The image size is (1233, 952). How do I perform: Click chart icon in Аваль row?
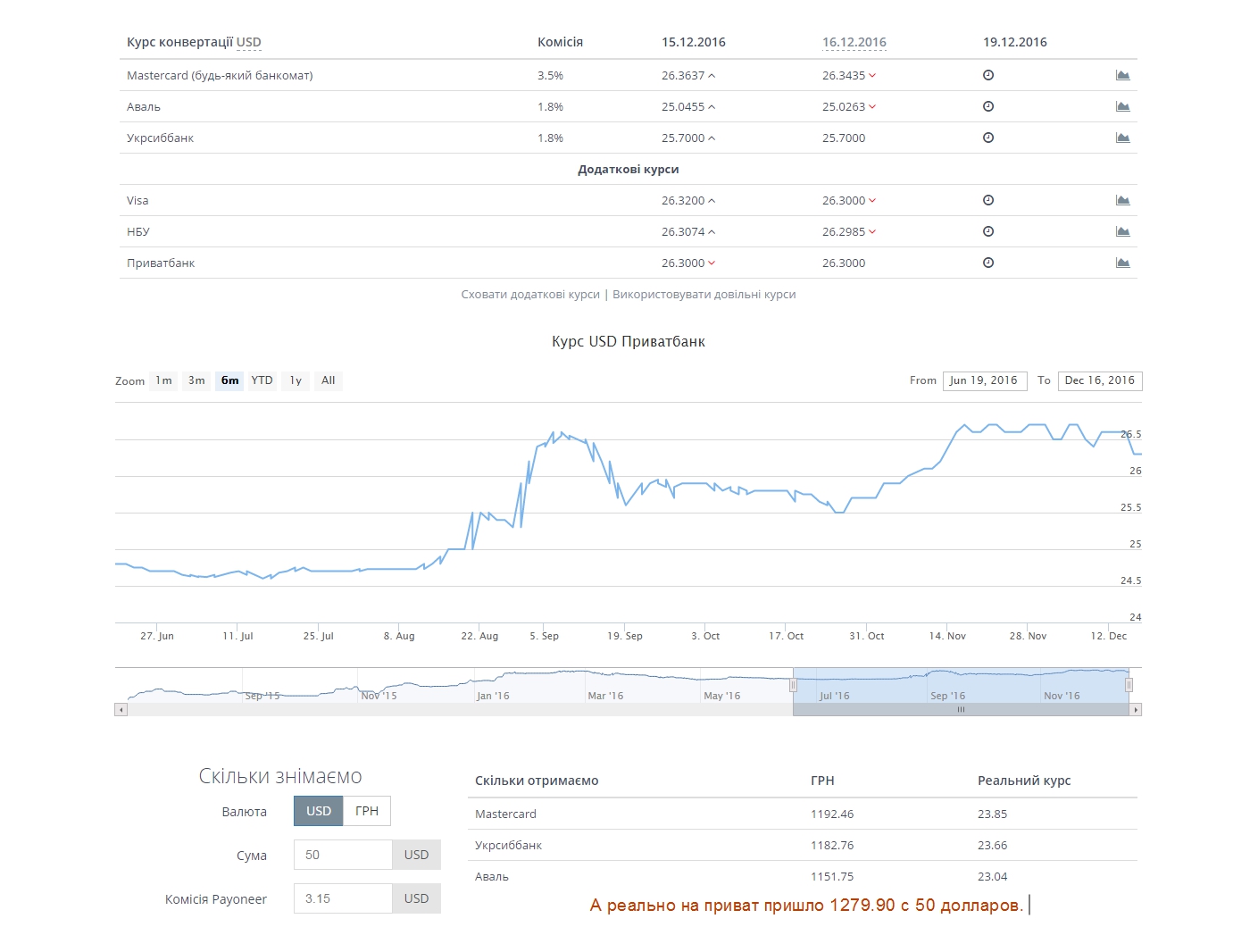coord(1122,107)
